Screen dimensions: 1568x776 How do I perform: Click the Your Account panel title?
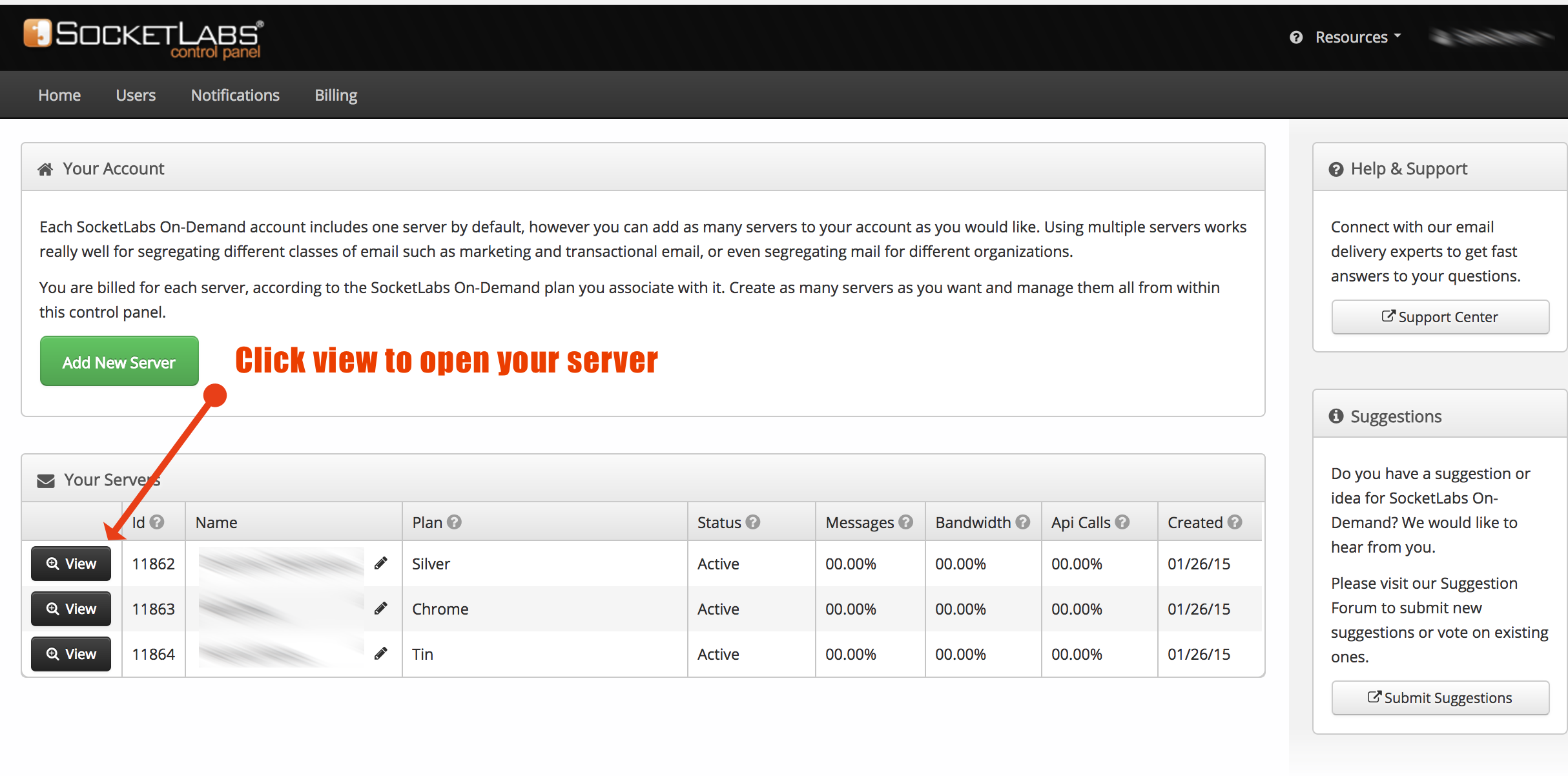click(x=114, y=168)
